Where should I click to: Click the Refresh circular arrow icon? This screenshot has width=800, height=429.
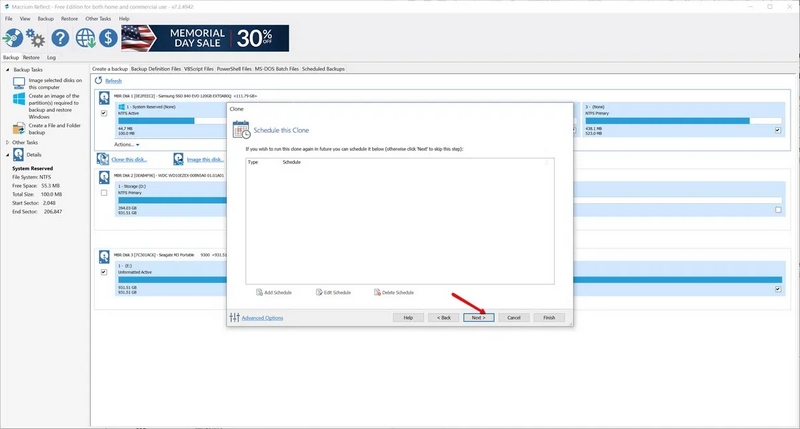tap(98, 81)
